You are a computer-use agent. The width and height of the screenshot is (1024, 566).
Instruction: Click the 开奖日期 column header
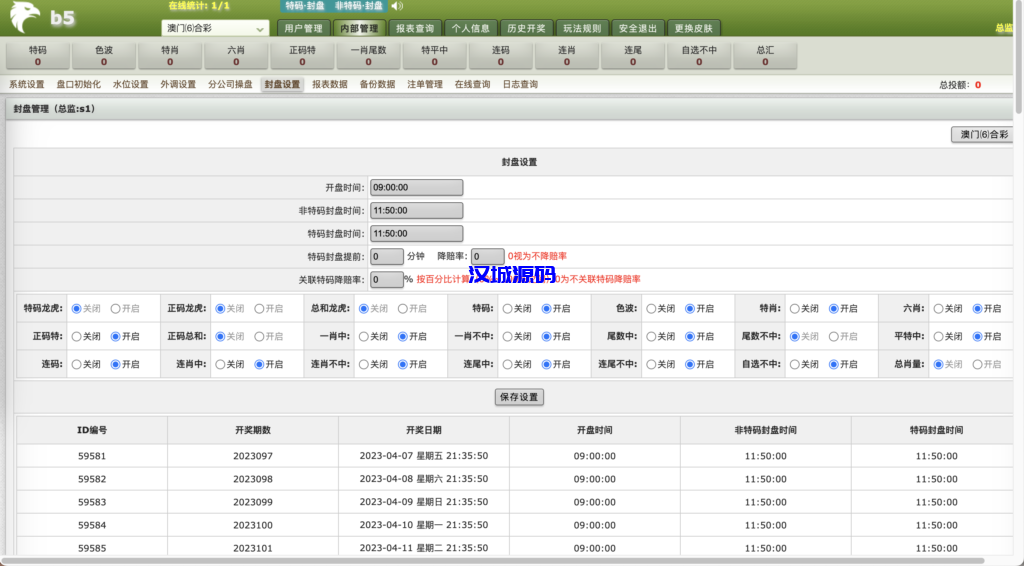click(424, 430)
